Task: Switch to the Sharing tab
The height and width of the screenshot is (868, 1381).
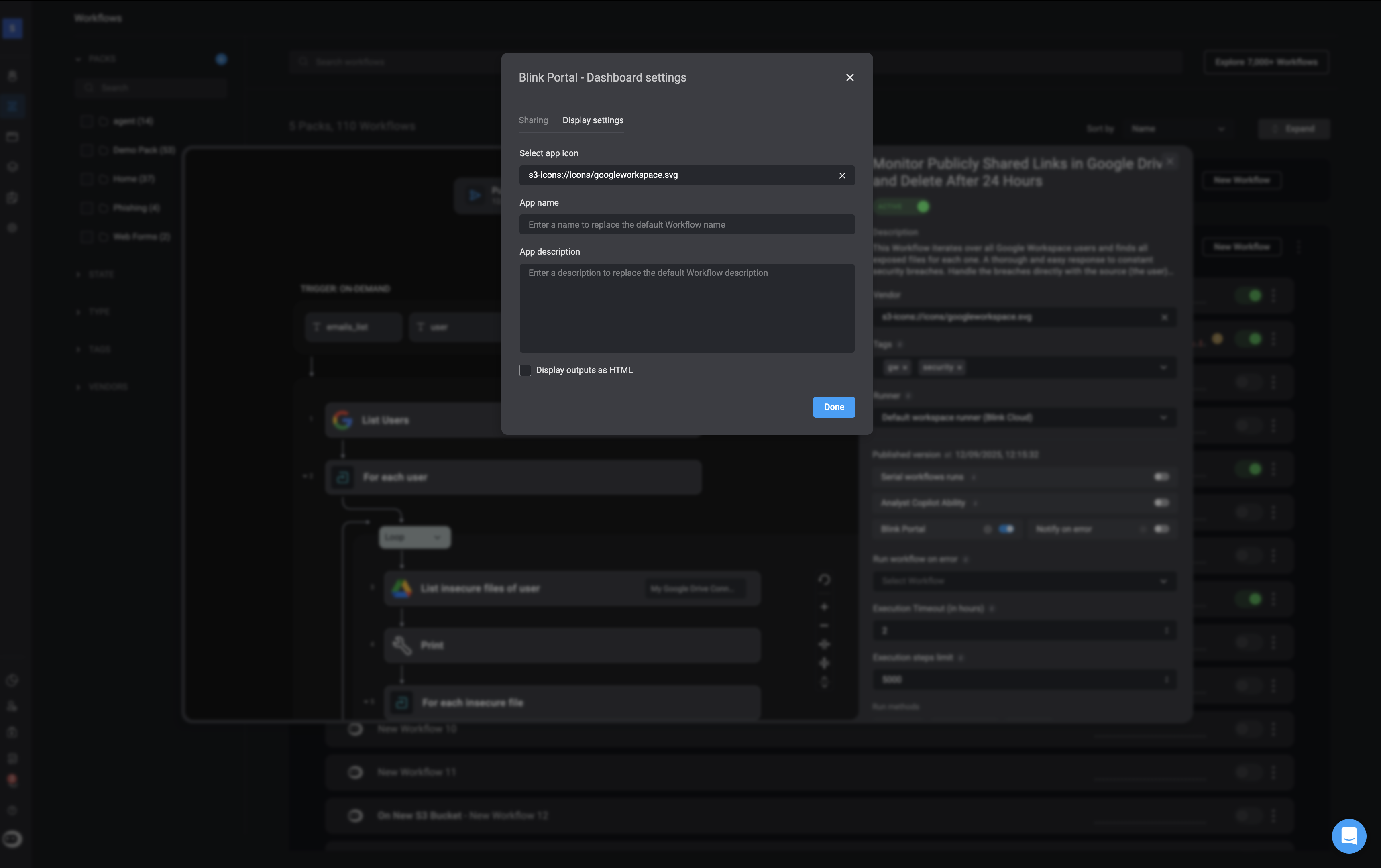Action: click(533, 120)
